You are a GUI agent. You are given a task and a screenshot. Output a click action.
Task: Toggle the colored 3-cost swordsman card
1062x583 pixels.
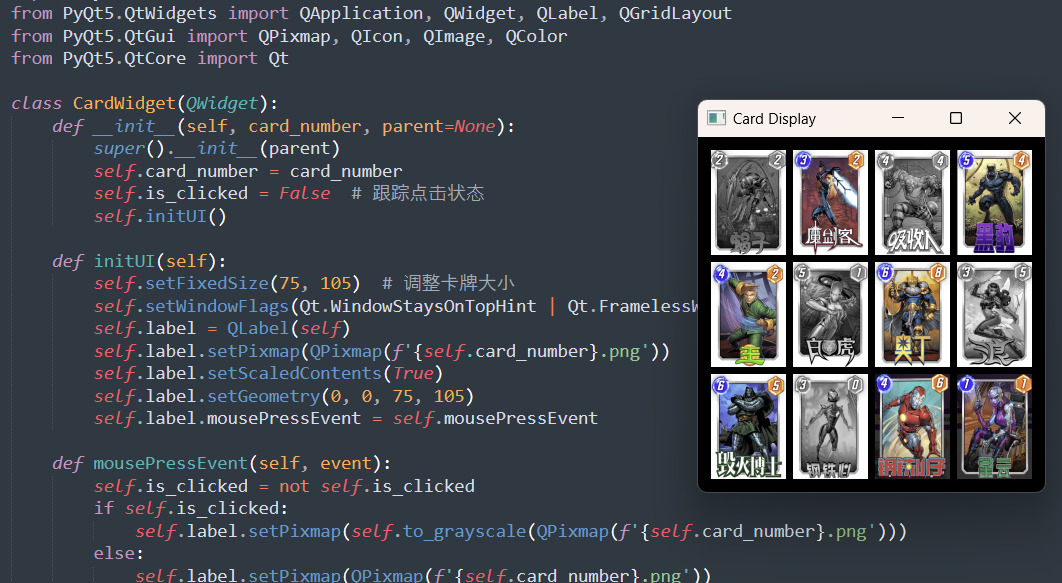[829, 203]
